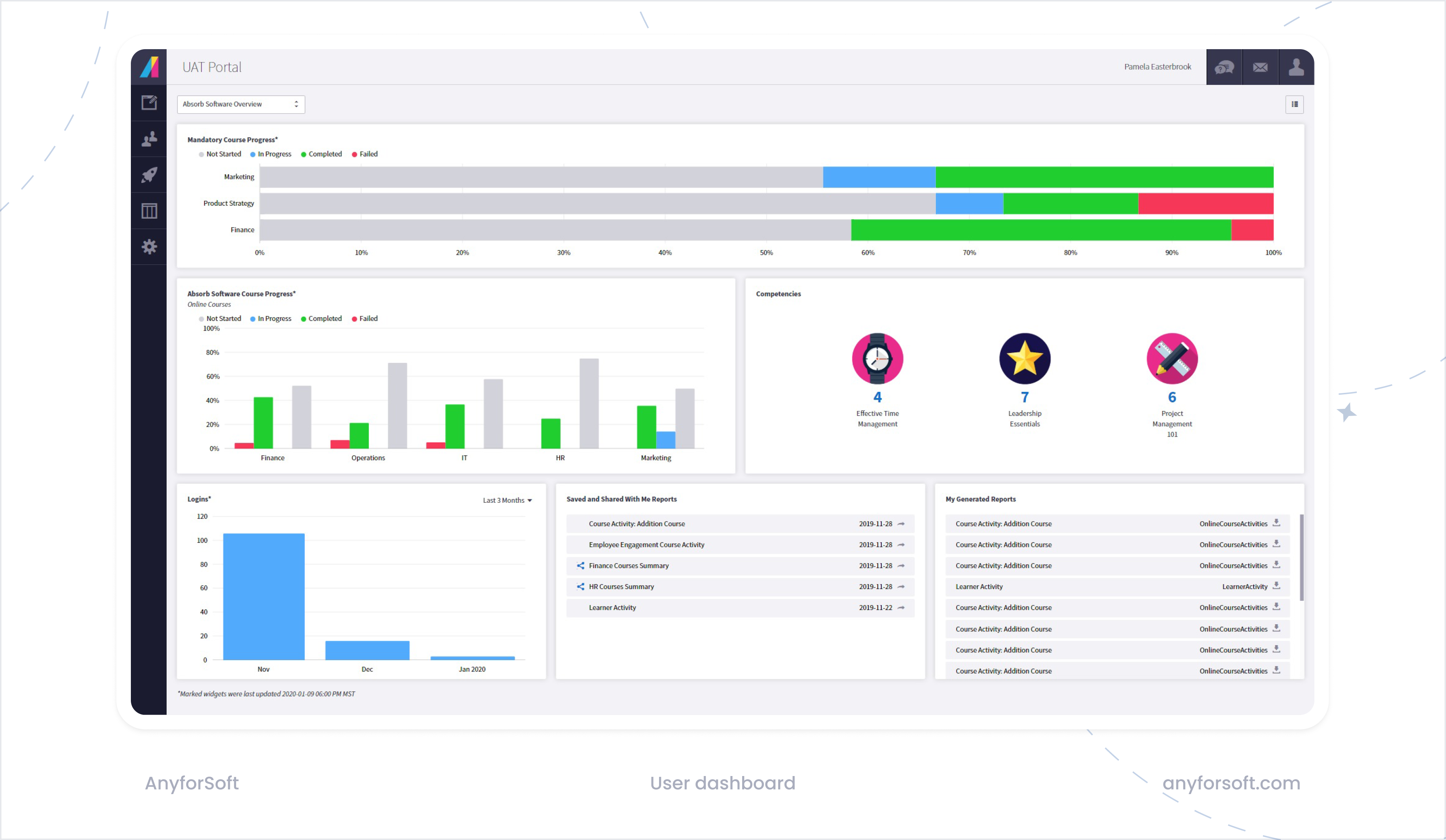The image size is (1446, 840).
Task: Click the user profile icon top right
Action: (1296, 67)
